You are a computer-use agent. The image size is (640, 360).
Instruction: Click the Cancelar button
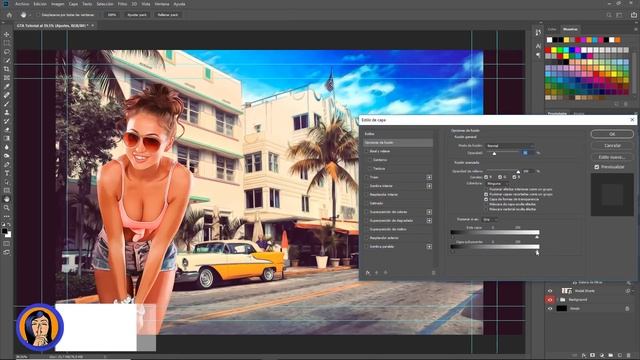click(612, 145)
